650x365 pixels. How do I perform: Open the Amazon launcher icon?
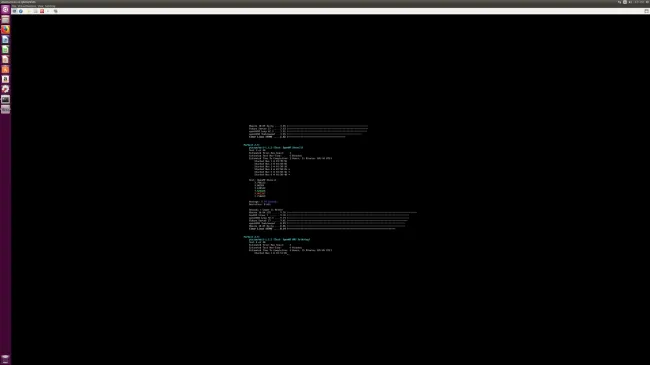5,79
